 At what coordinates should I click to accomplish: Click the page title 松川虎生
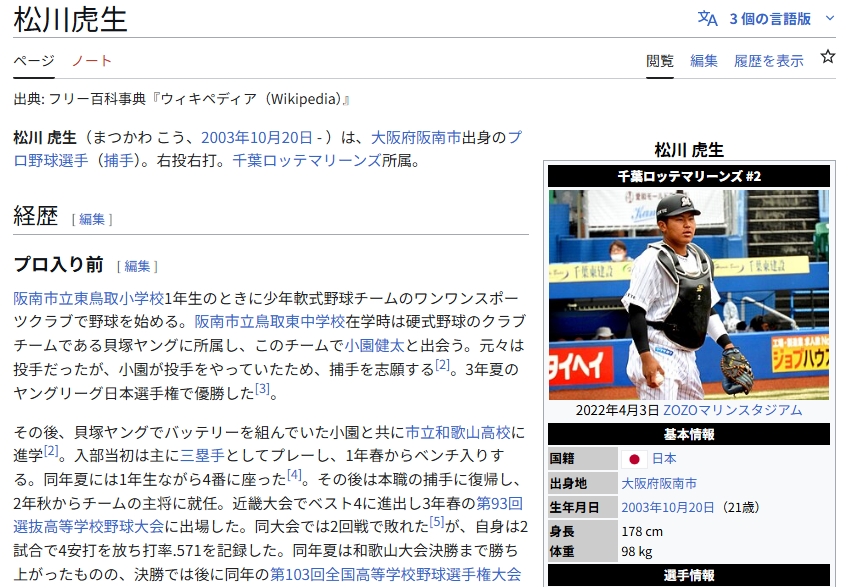click(70, 19)
